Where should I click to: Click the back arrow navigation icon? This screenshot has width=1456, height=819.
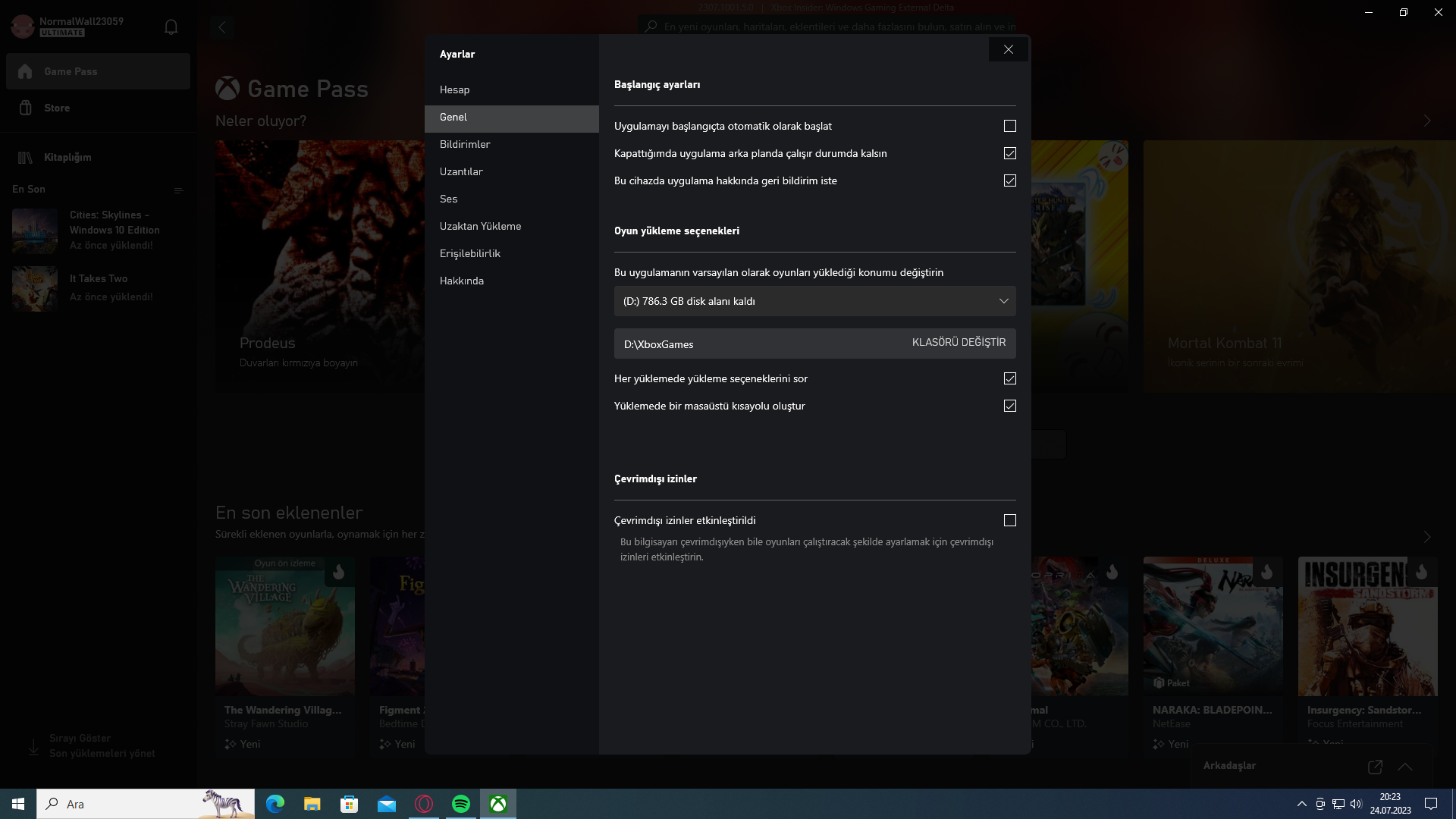point(222,27)
